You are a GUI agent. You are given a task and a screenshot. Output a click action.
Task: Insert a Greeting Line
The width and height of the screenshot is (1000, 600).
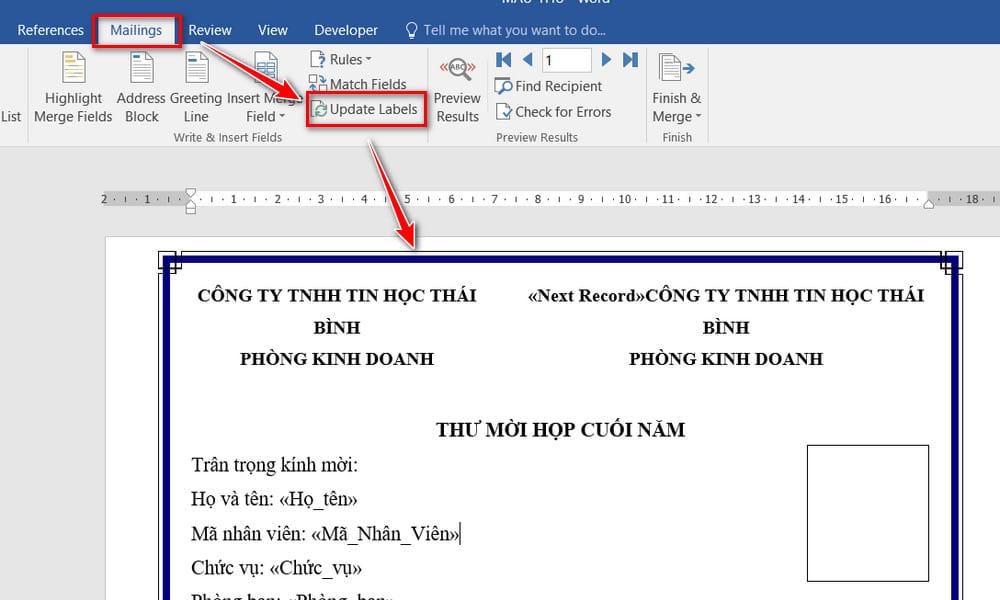click(196, 87)
